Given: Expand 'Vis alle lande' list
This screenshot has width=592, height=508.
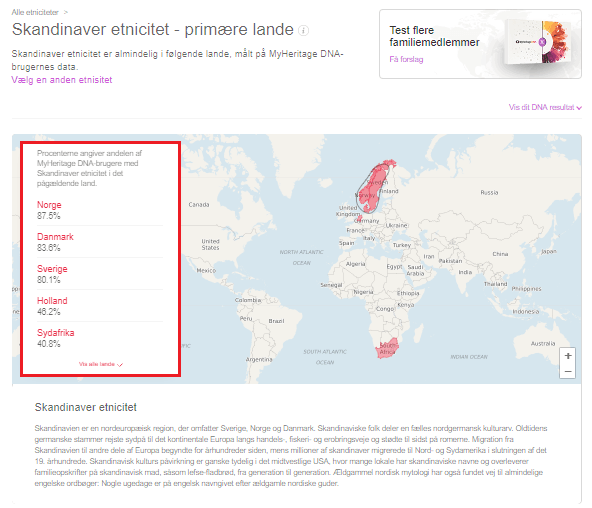Looking at the screenshot, I should [100, 364].
